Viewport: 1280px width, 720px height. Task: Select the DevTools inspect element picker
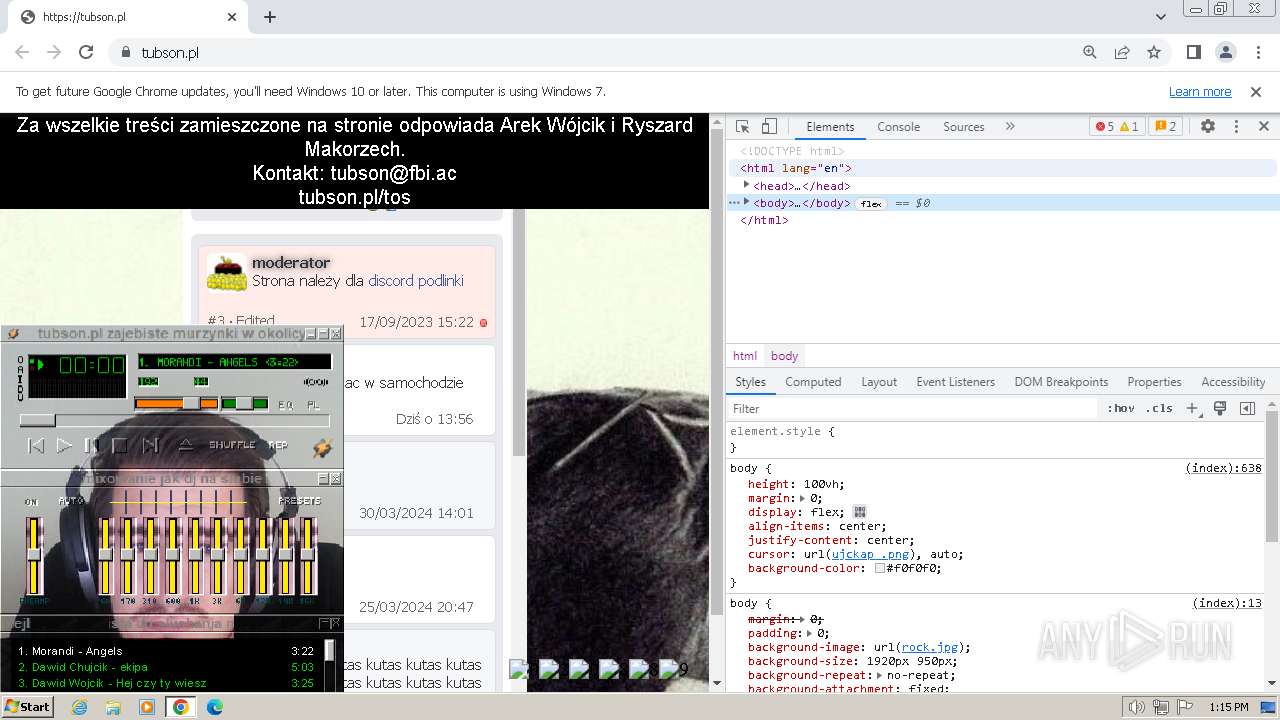click(742, 127)
